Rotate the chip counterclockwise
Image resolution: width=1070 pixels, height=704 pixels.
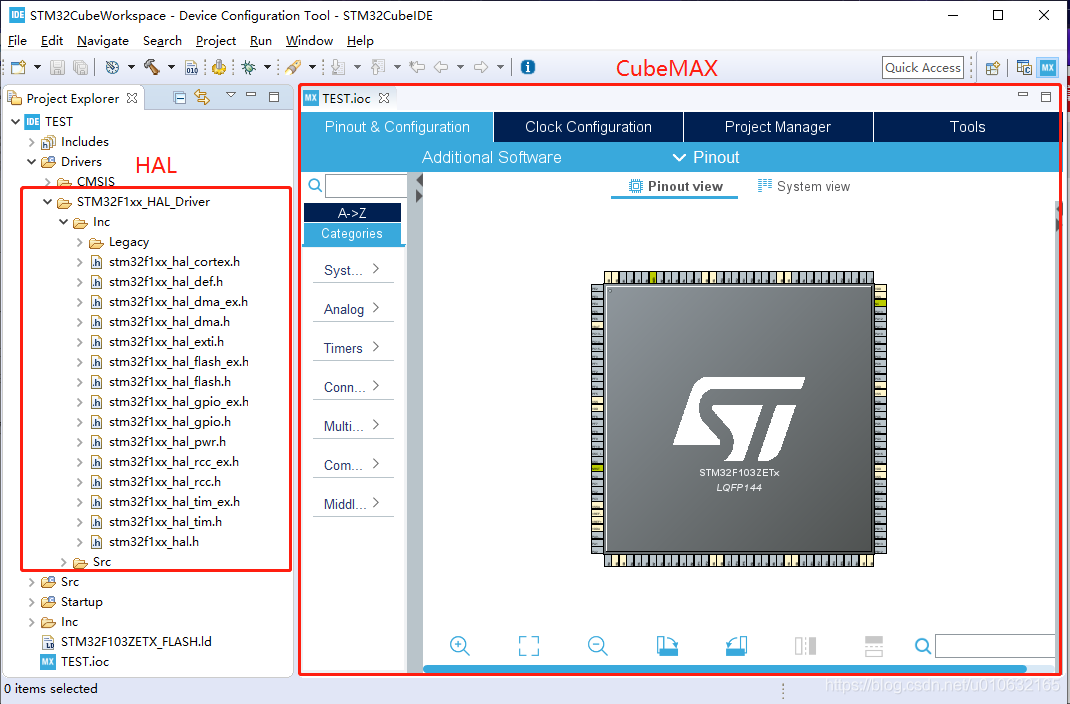[736, 645]
